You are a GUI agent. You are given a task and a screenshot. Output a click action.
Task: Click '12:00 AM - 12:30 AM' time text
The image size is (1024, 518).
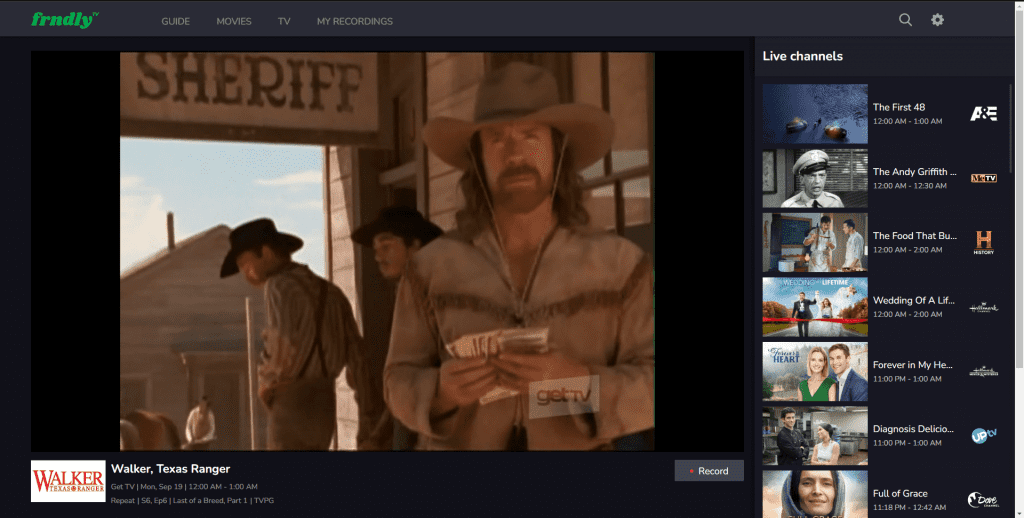pyautogui.click(x=910, y=186)
